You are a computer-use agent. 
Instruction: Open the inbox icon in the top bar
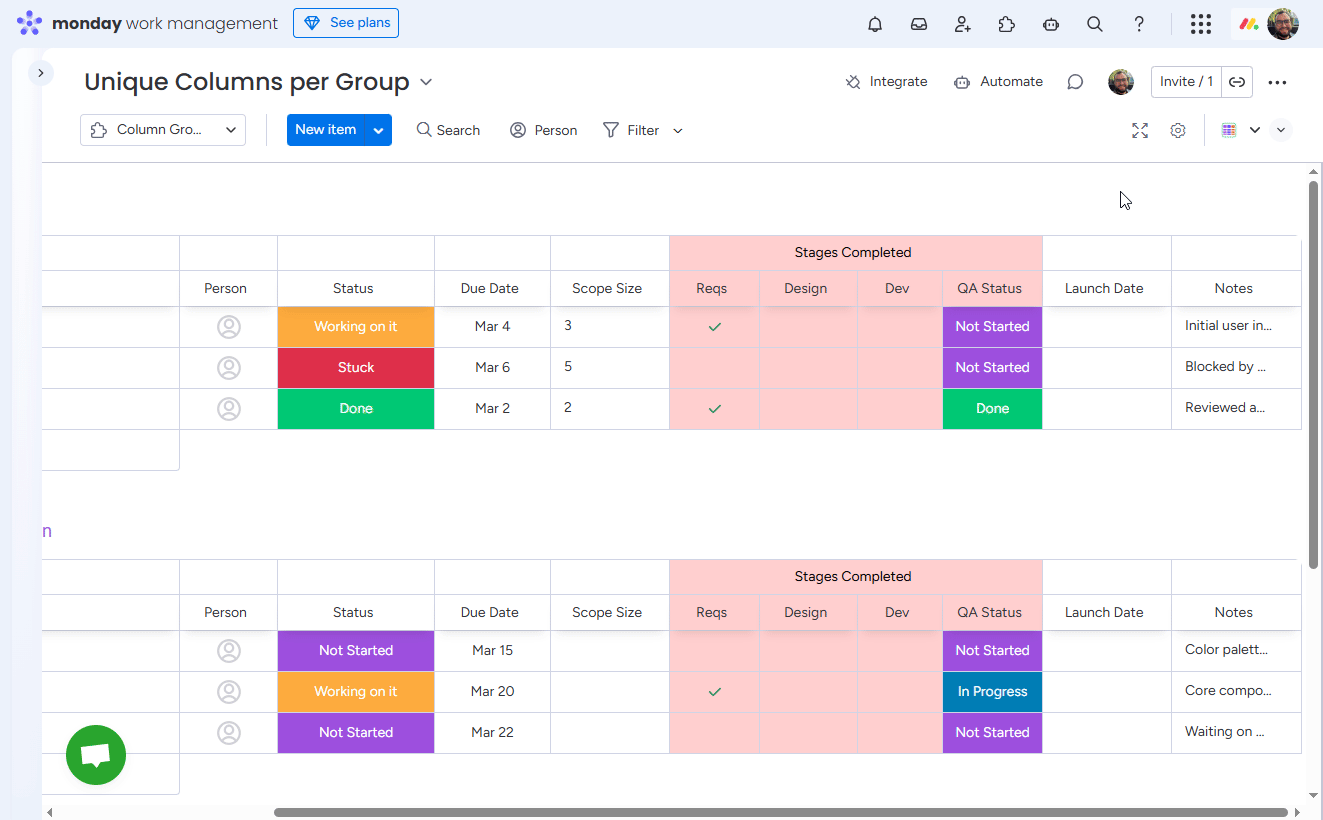pyautogui.click(x=919, y=24)
